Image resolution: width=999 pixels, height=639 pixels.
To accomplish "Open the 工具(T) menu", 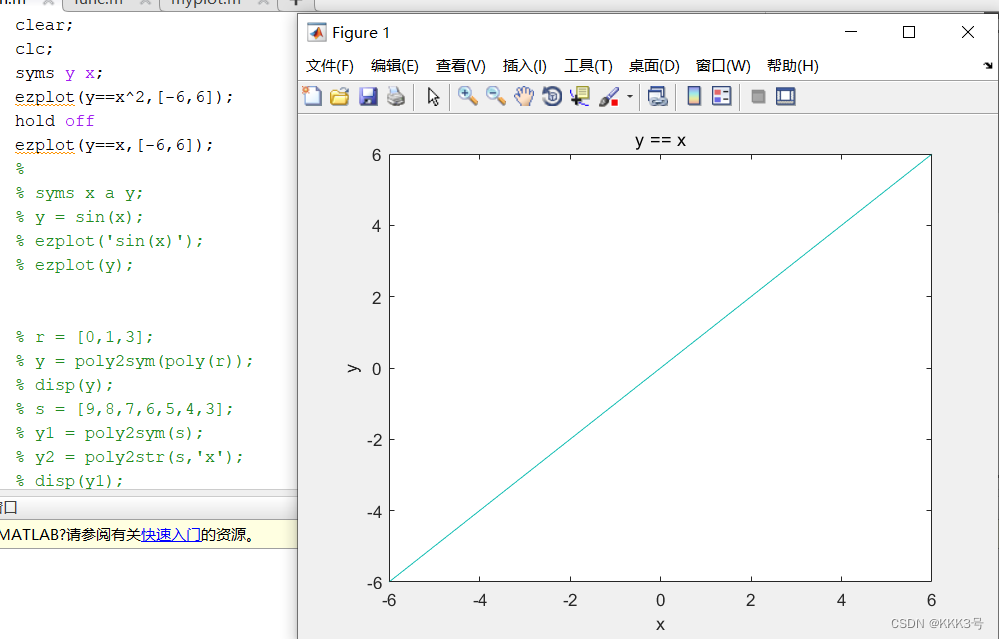I will point(588,66).
